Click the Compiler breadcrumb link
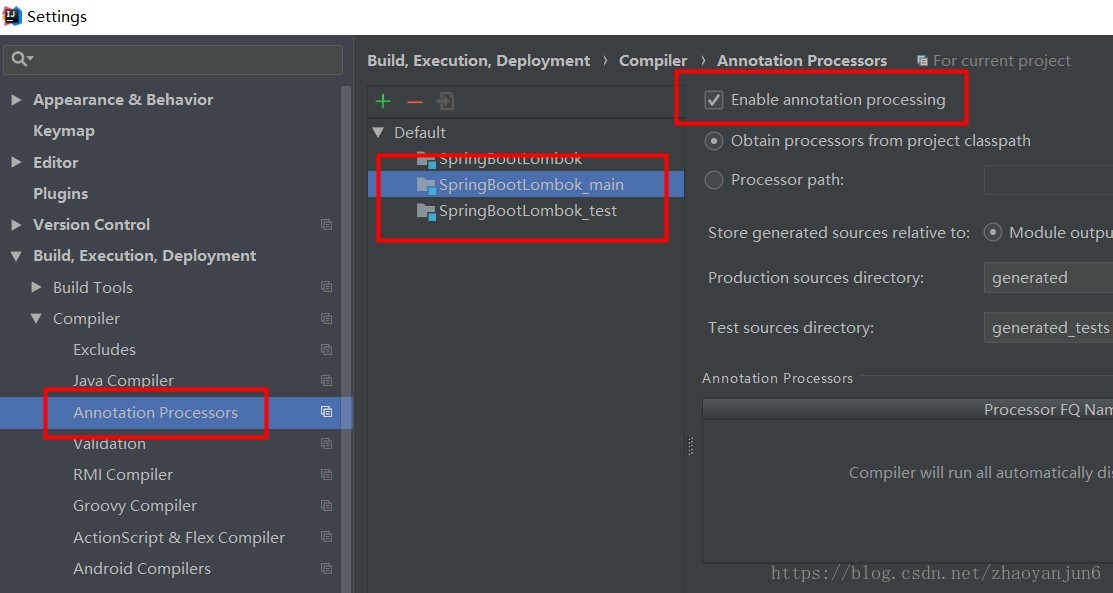This screenshot has width=1113, height=593. 653,61
